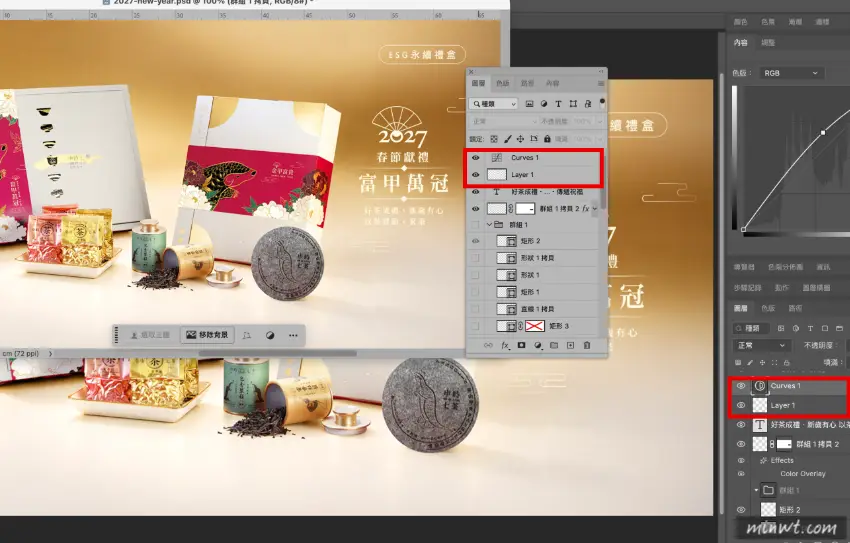The height and width of the screenshot is (543, 850).
Task: Open the 動作 actions tab
Action: (781, 288)
